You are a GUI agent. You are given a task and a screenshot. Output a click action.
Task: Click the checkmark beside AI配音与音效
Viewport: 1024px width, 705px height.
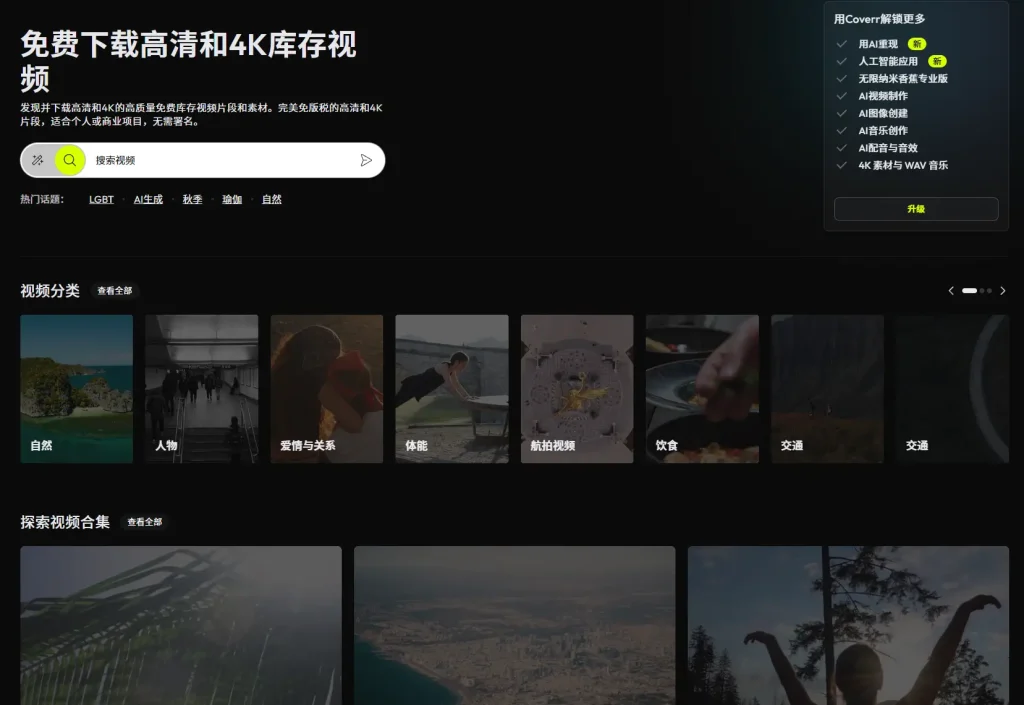842,148
